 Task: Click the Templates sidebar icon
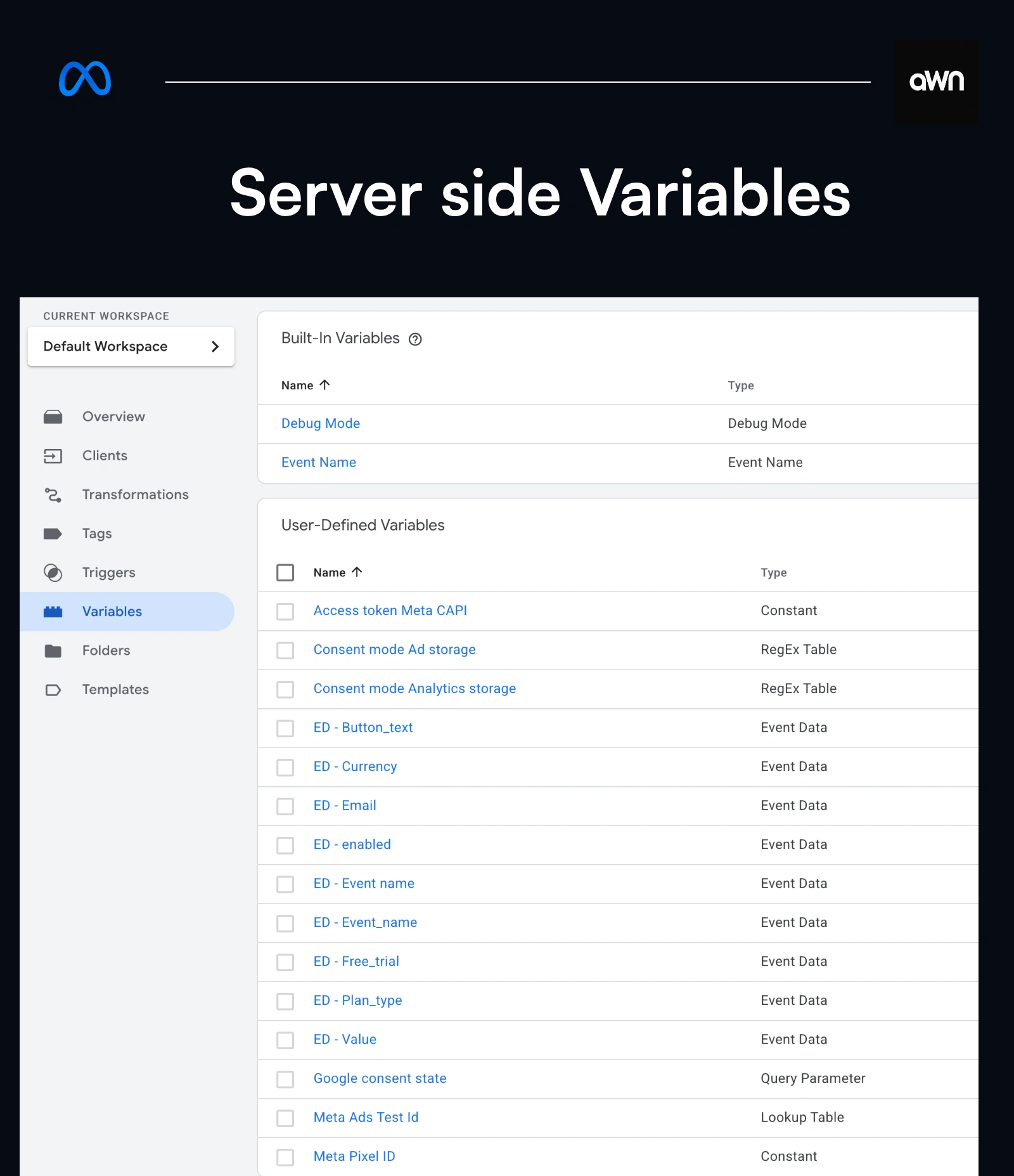[x=53, y=690]
